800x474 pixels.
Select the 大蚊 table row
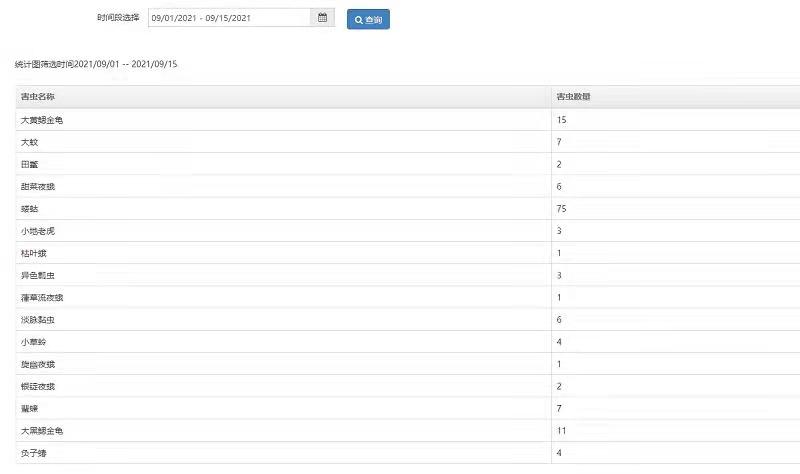31,142
